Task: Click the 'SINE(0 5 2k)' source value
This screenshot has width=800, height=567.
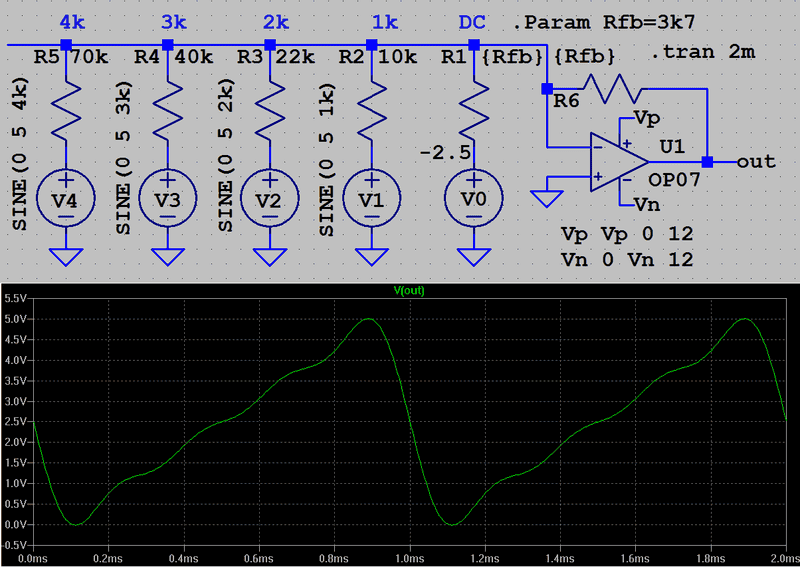Action: click(225, 155)
